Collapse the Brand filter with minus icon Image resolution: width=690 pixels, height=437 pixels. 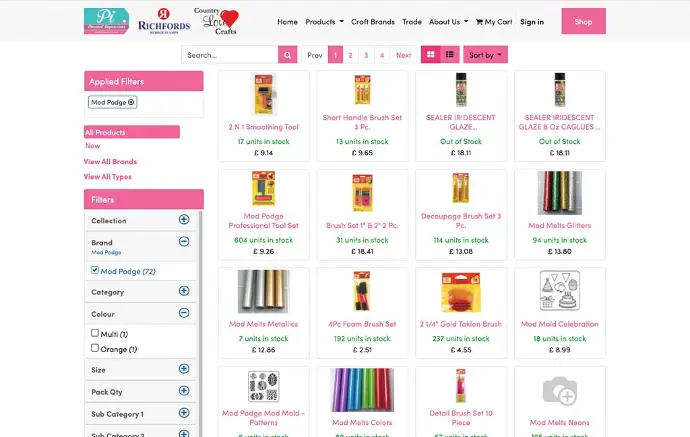click(x=184, y=241)
